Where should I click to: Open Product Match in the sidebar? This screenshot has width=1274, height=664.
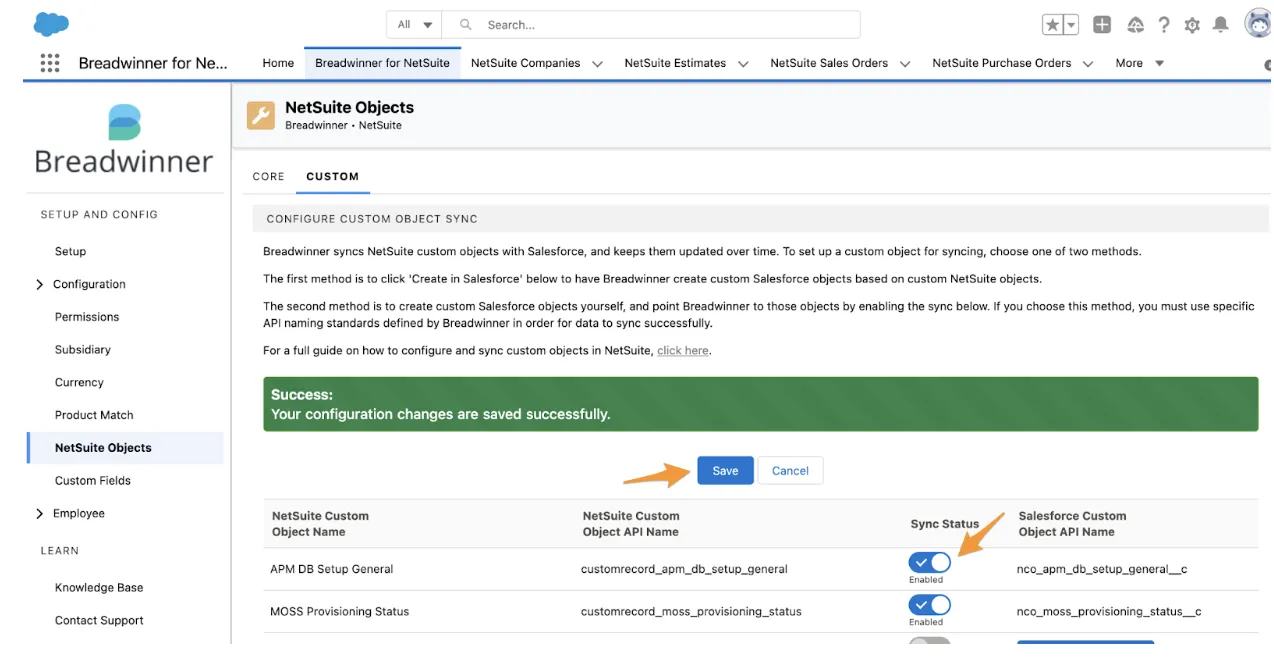coord(94,415)
